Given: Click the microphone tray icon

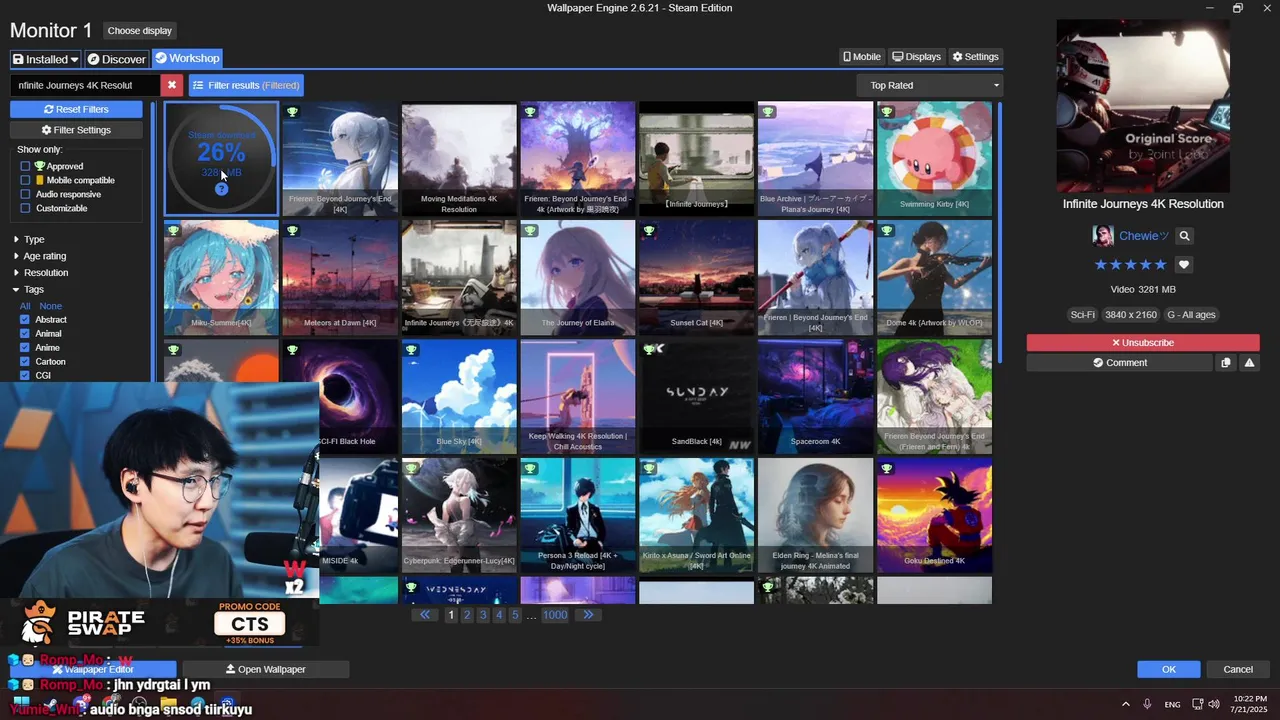Looking at the screenshot, I should (1147, 704).
